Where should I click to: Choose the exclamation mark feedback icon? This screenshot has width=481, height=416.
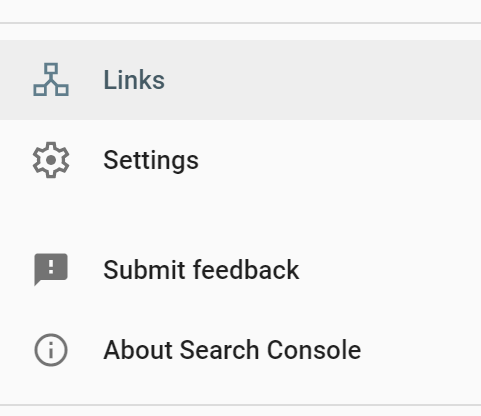51,269
